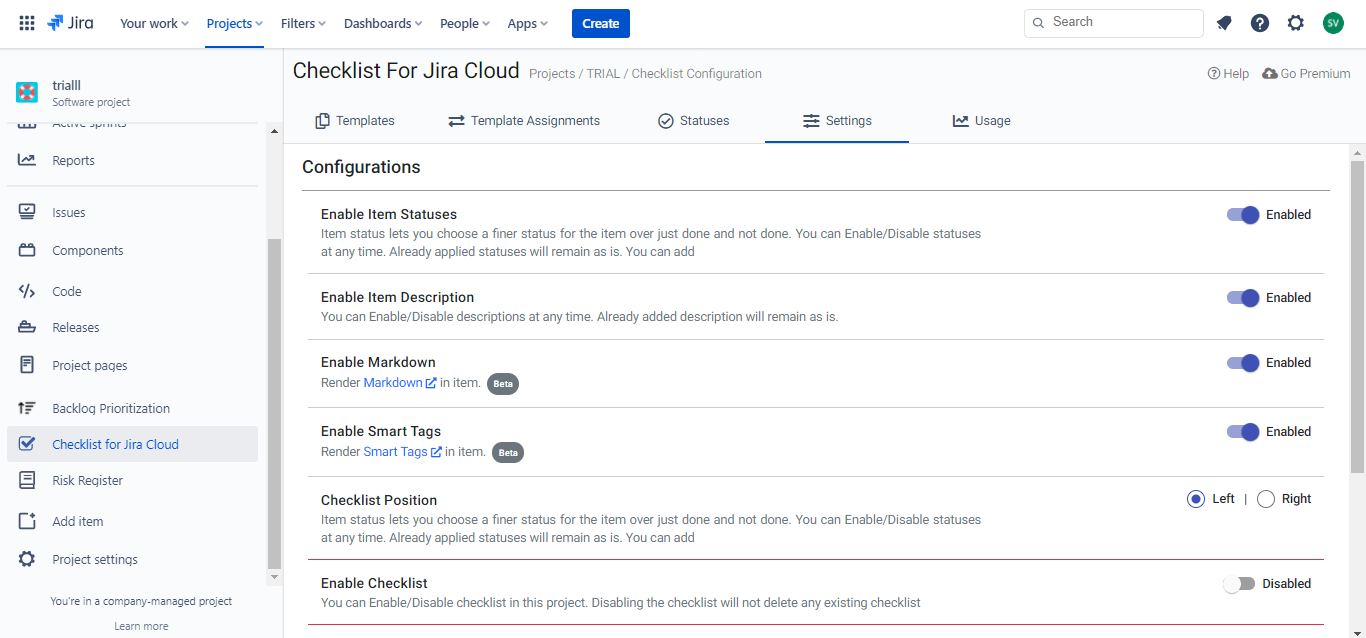The height and width of the screenshot is (638, 1366).
Task: Click the main content vertical scrollbar
Action: (x=1357, y=315)
